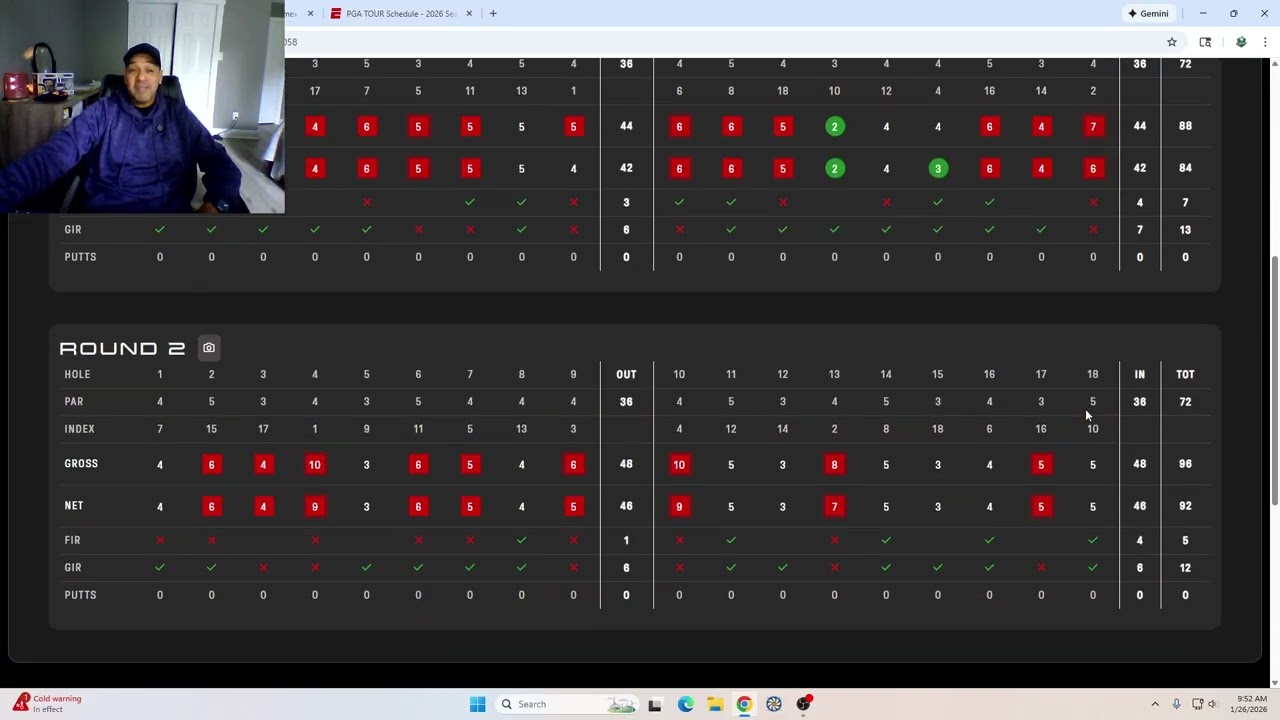Click the page vertical scrollbar thumb

click(x=1274, y=380)
